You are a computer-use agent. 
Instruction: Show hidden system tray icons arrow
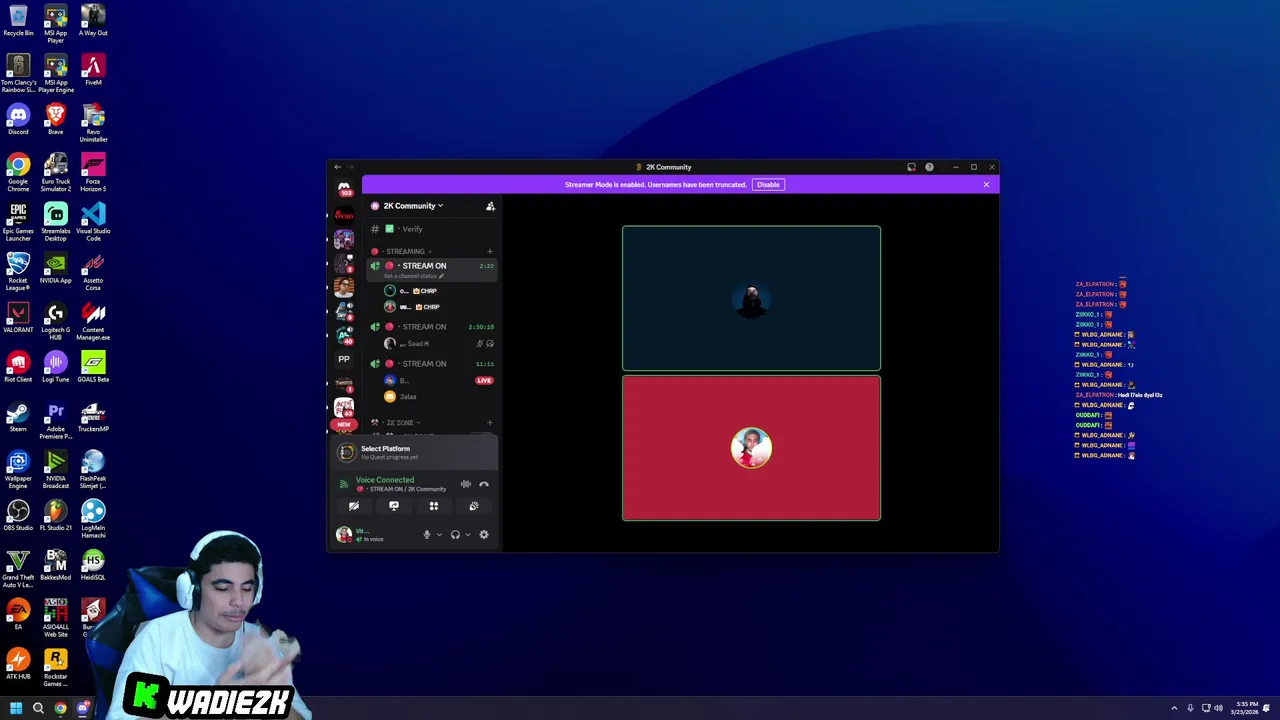[x=1174, y=709]
